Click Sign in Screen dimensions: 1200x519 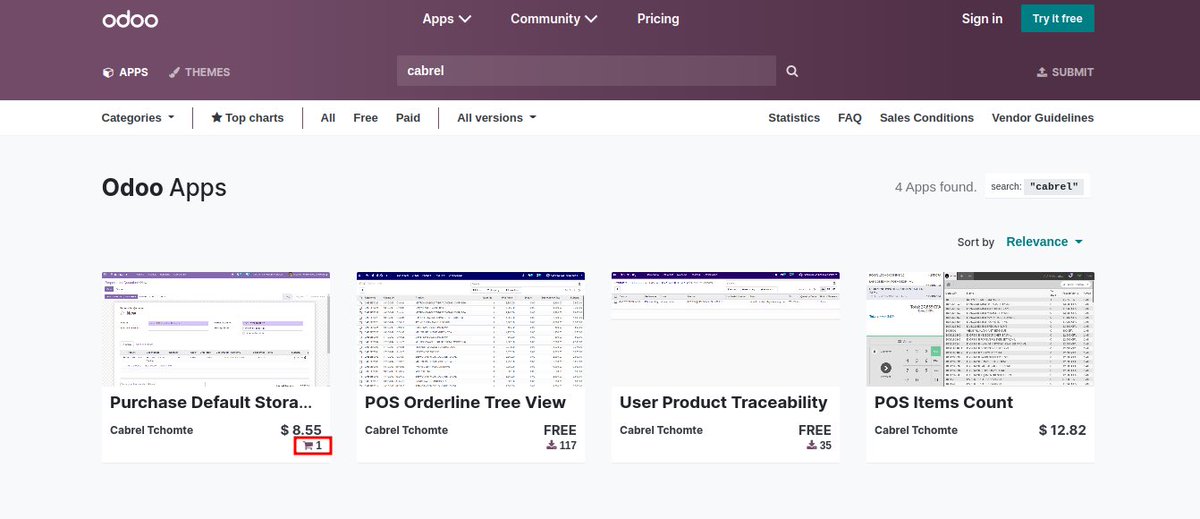tap(982, 19)
